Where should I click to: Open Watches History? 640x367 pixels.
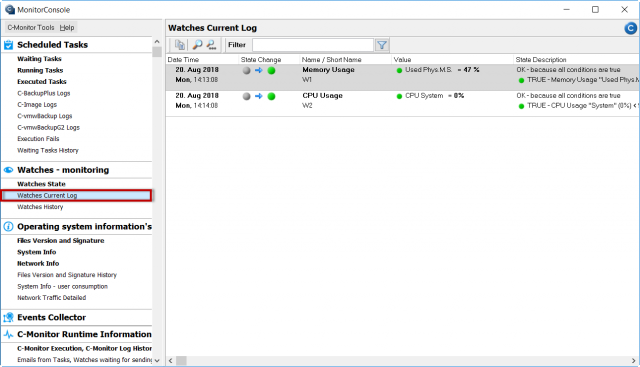(x=40, y=207)
